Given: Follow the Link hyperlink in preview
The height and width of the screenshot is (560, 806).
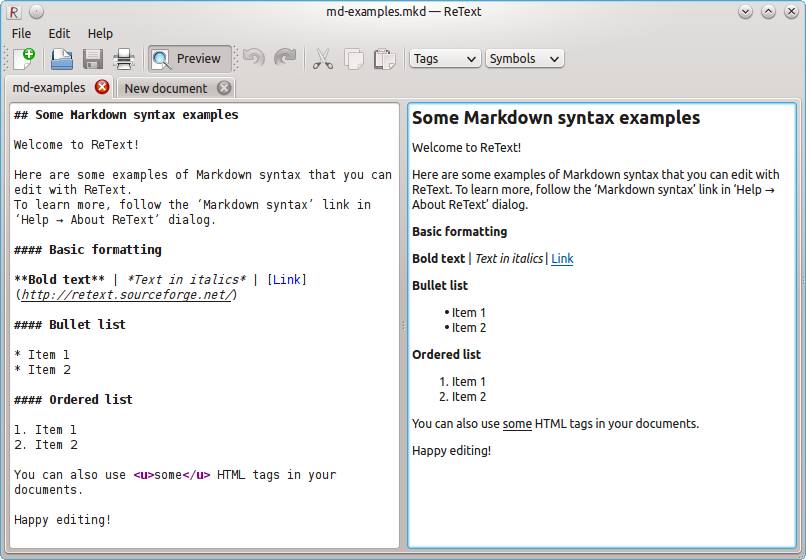Looking at the screenshot, I should click(562, 259).
